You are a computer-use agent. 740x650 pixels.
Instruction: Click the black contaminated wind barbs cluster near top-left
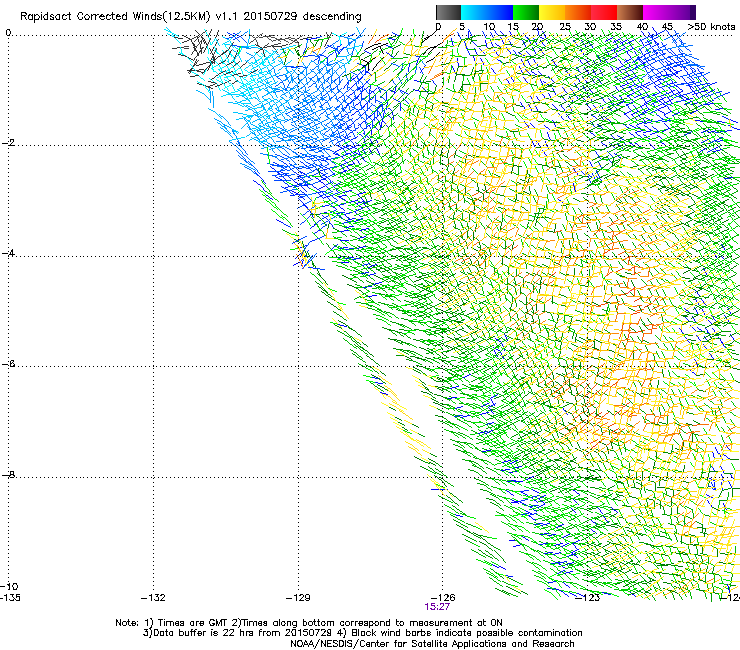(x=201, y=54)
